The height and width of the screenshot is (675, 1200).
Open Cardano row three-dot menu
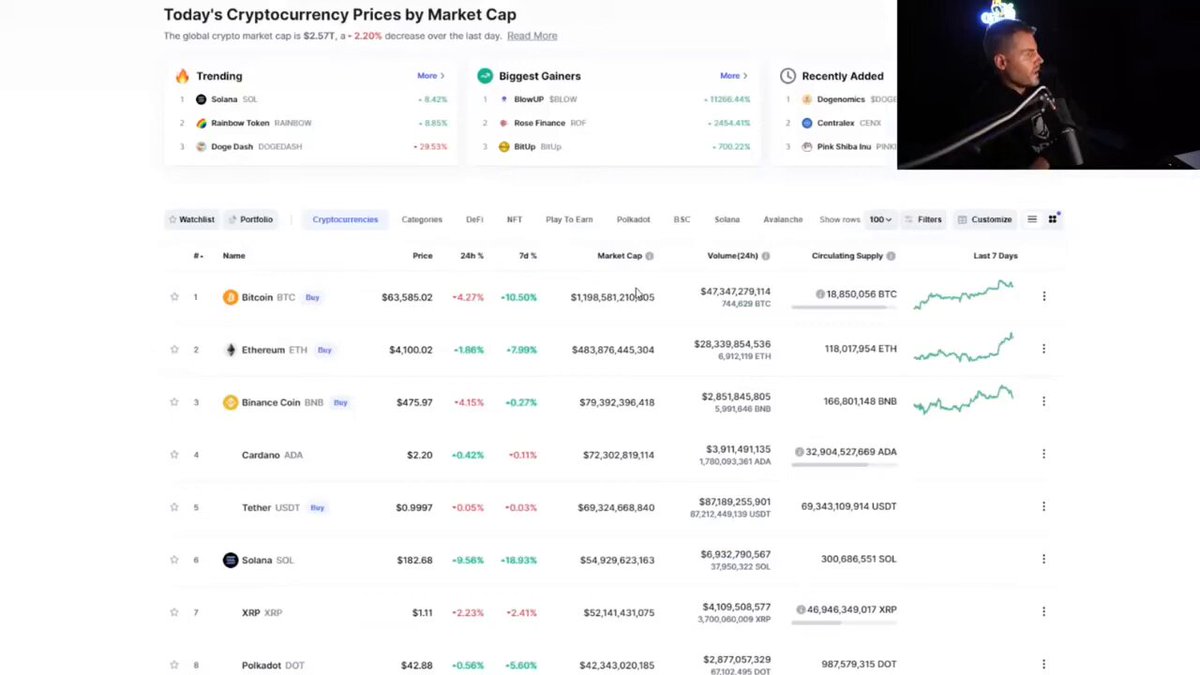[1044, 454]
